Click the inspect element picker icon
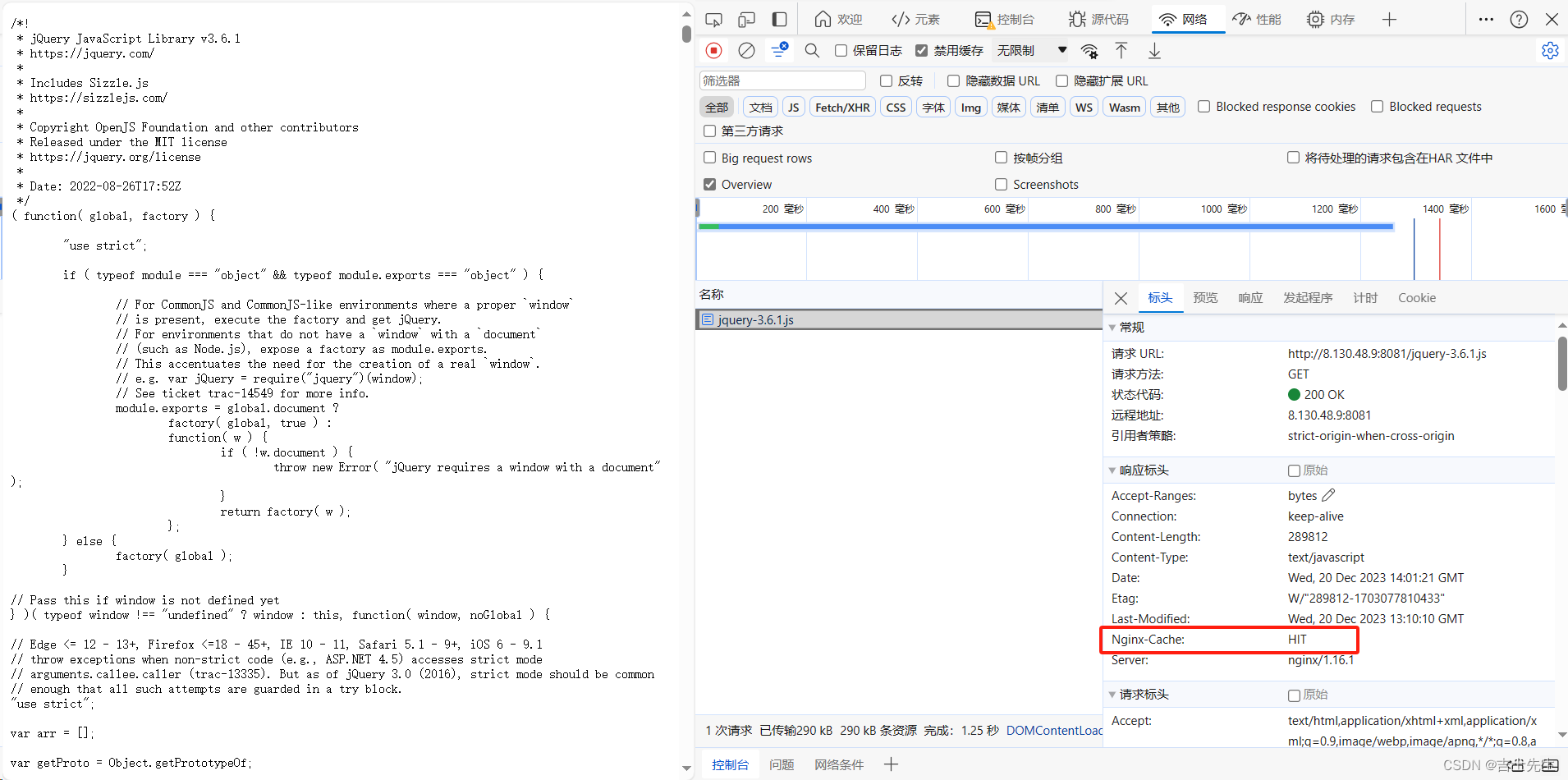This screenshot has width=1568, height=780. coord(713,19)
